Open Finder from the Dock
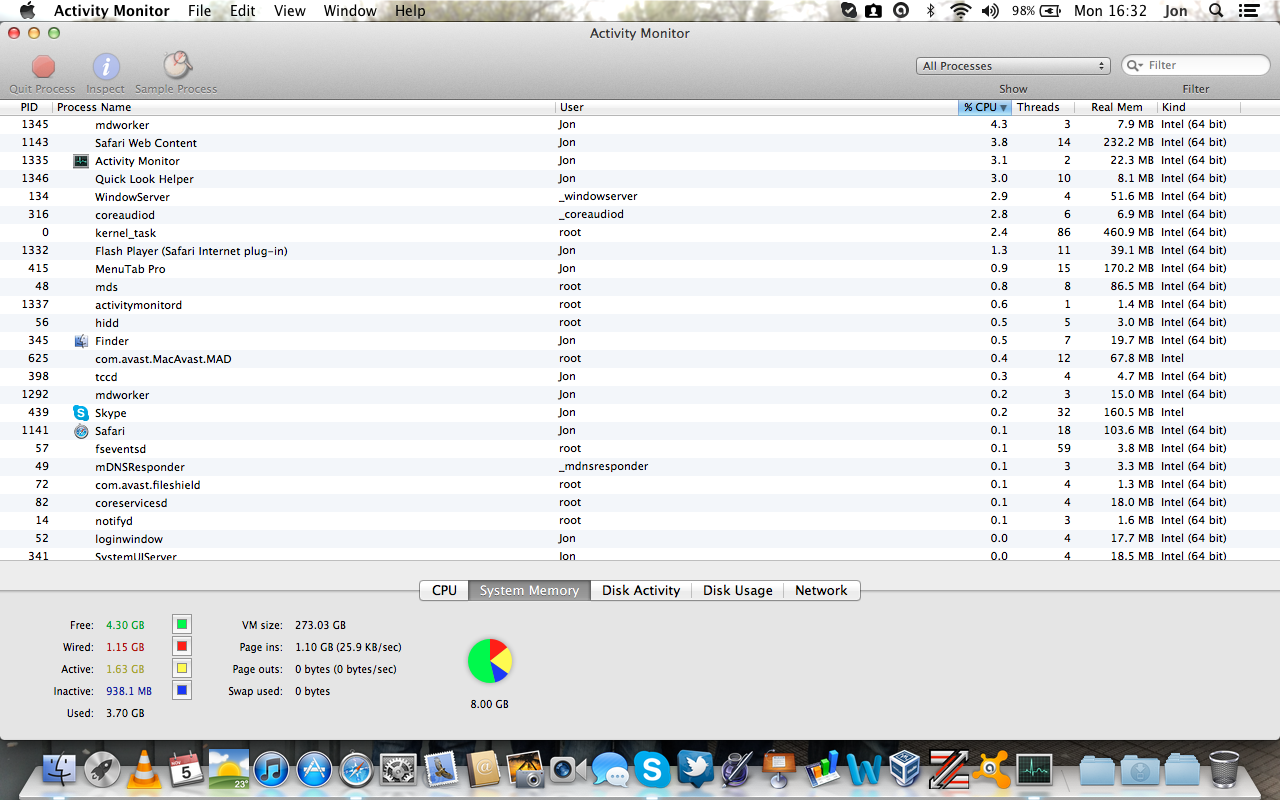Screen dimensions: 1280x800 coord(60,768)
